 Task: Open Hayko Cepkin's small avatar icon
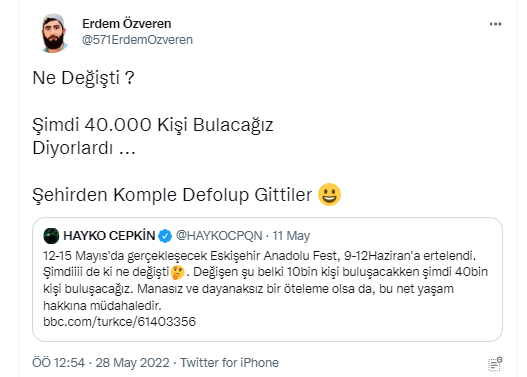tap(51, 236)
